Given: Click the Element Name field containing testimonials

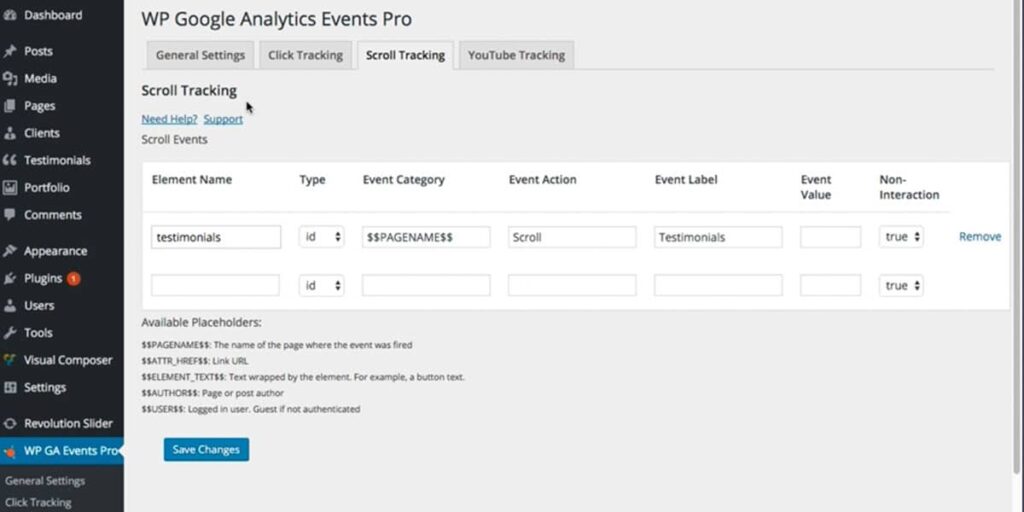Looking at the screenshot, I should coord(216,237).
